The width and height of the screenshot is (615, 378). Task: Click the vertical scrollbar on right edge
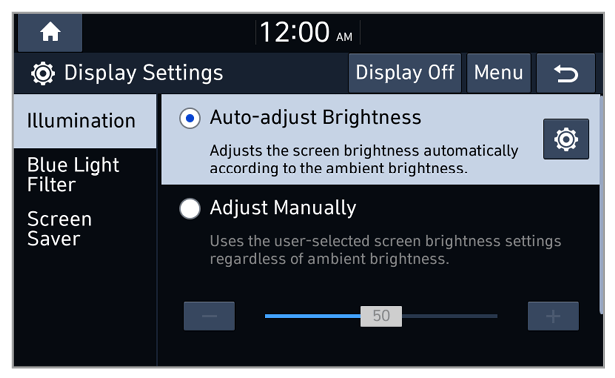tap(601, 204)
